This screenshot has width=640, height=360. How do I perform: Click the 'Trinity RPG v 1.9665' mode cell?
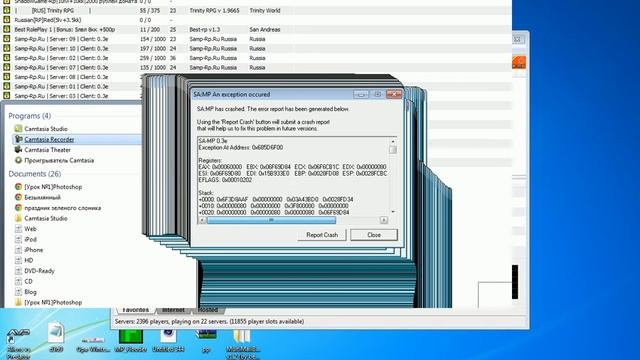pyautogui.click(x=214, y=10)
